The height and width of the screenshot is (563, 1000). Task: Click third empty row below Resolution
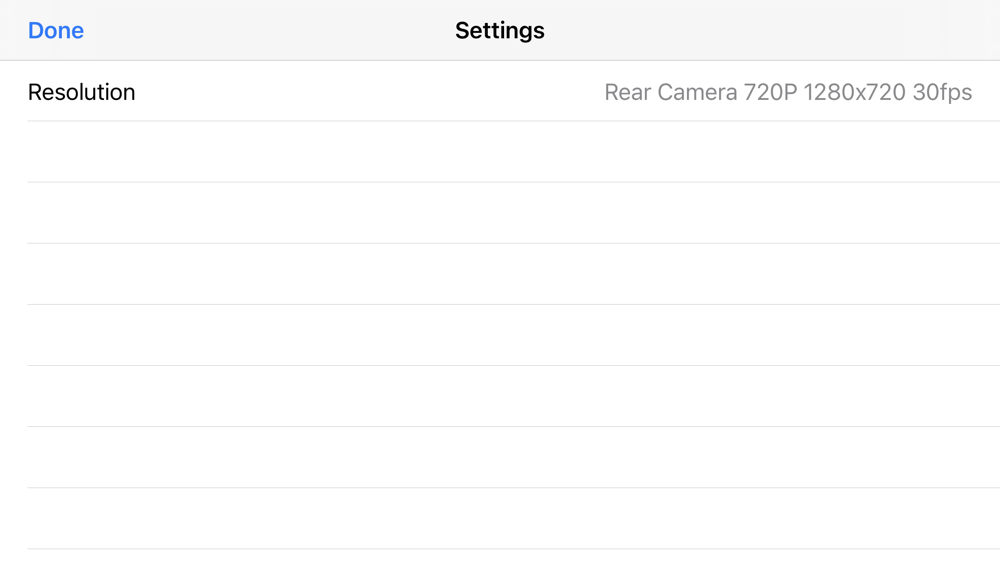click(500, 274)
